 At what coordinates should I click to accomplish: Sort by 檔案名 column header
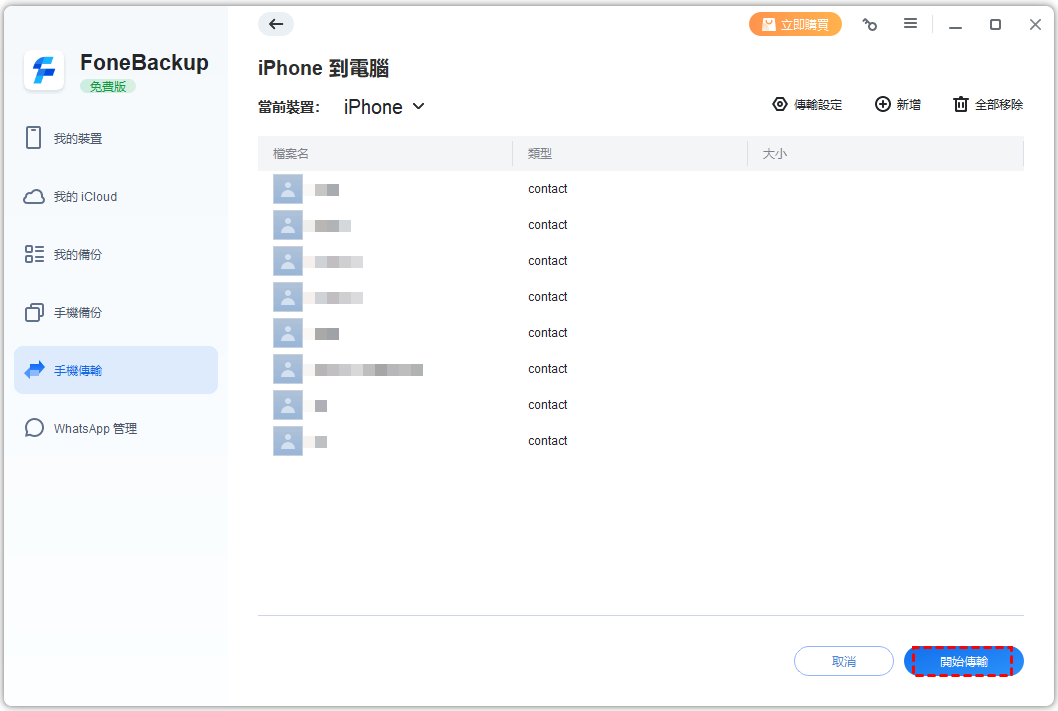(x=385, y=154)
